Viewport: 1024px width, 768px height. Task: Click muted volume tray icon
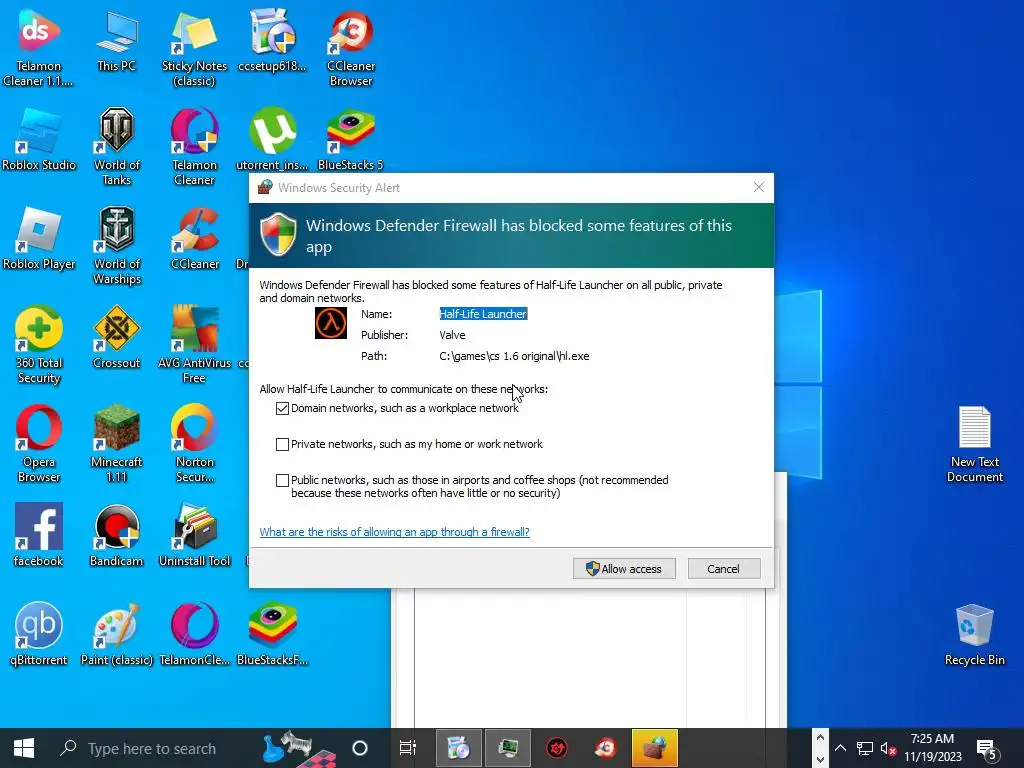[x=888, y=748]
